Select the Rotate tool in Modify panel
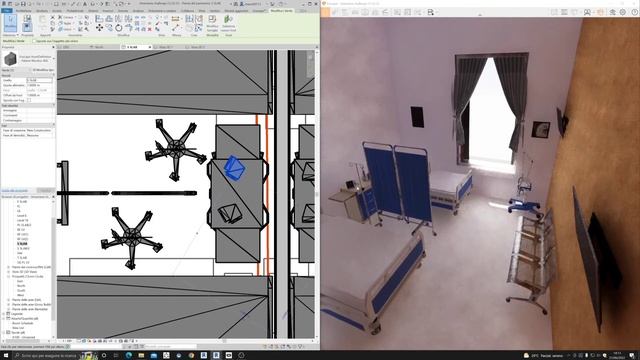This screenshot has width=640, height=360. 118,28
